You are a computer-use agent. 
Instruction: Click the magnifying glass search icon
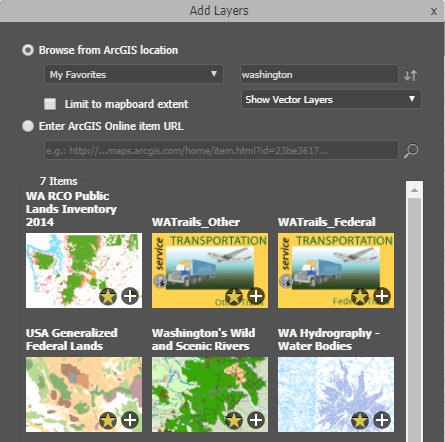point(411,151)
